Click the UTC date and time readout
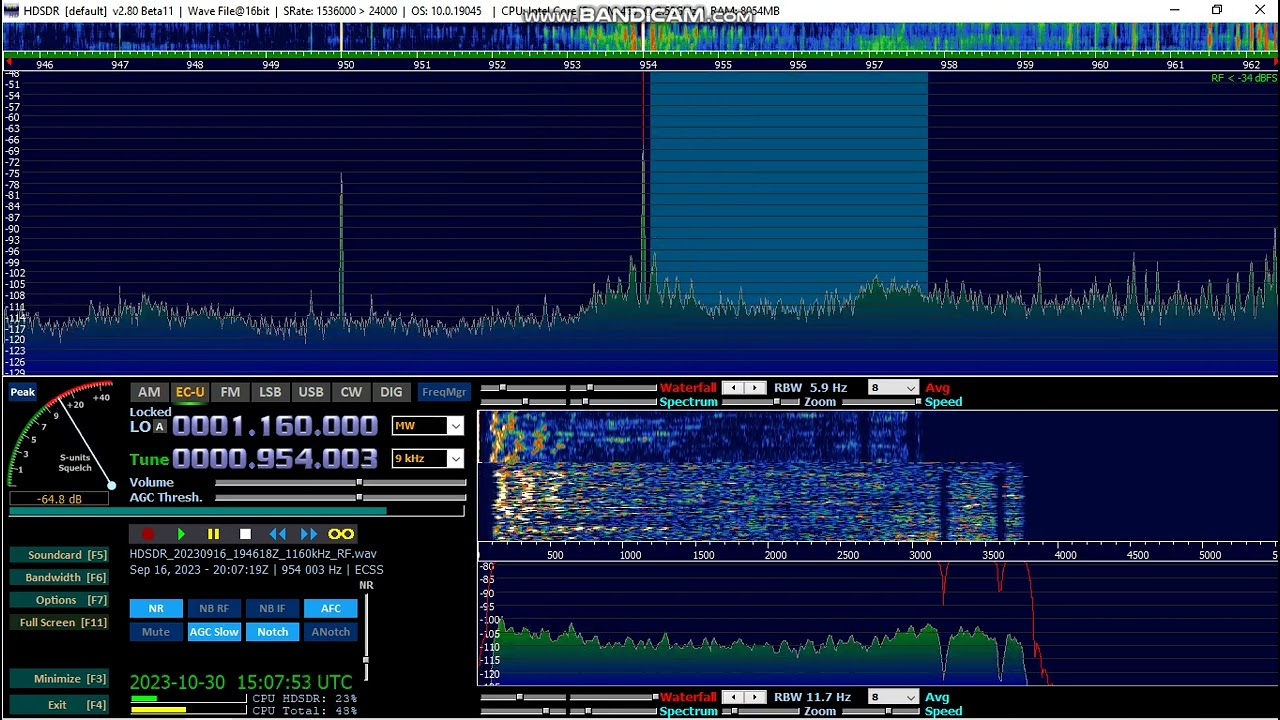This screenshot has height=720, width=1280. point(241,682)
